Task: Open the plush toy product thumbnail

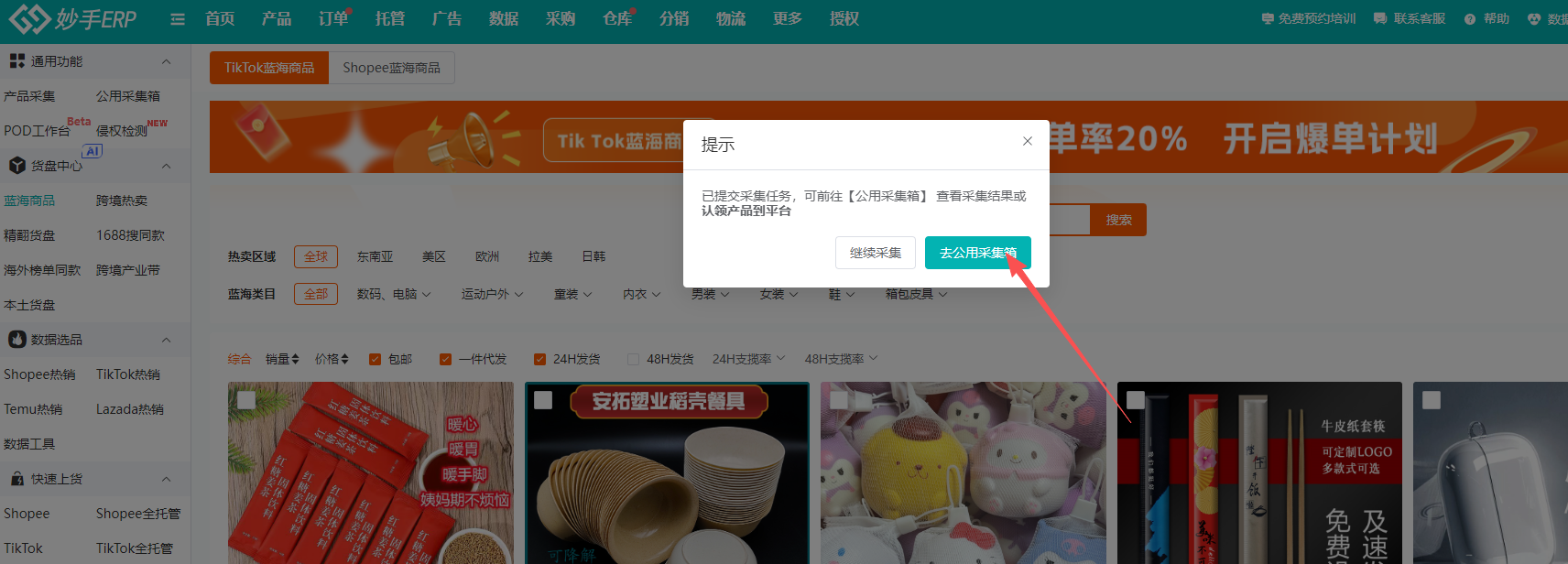Action: [x=964, y=472]
